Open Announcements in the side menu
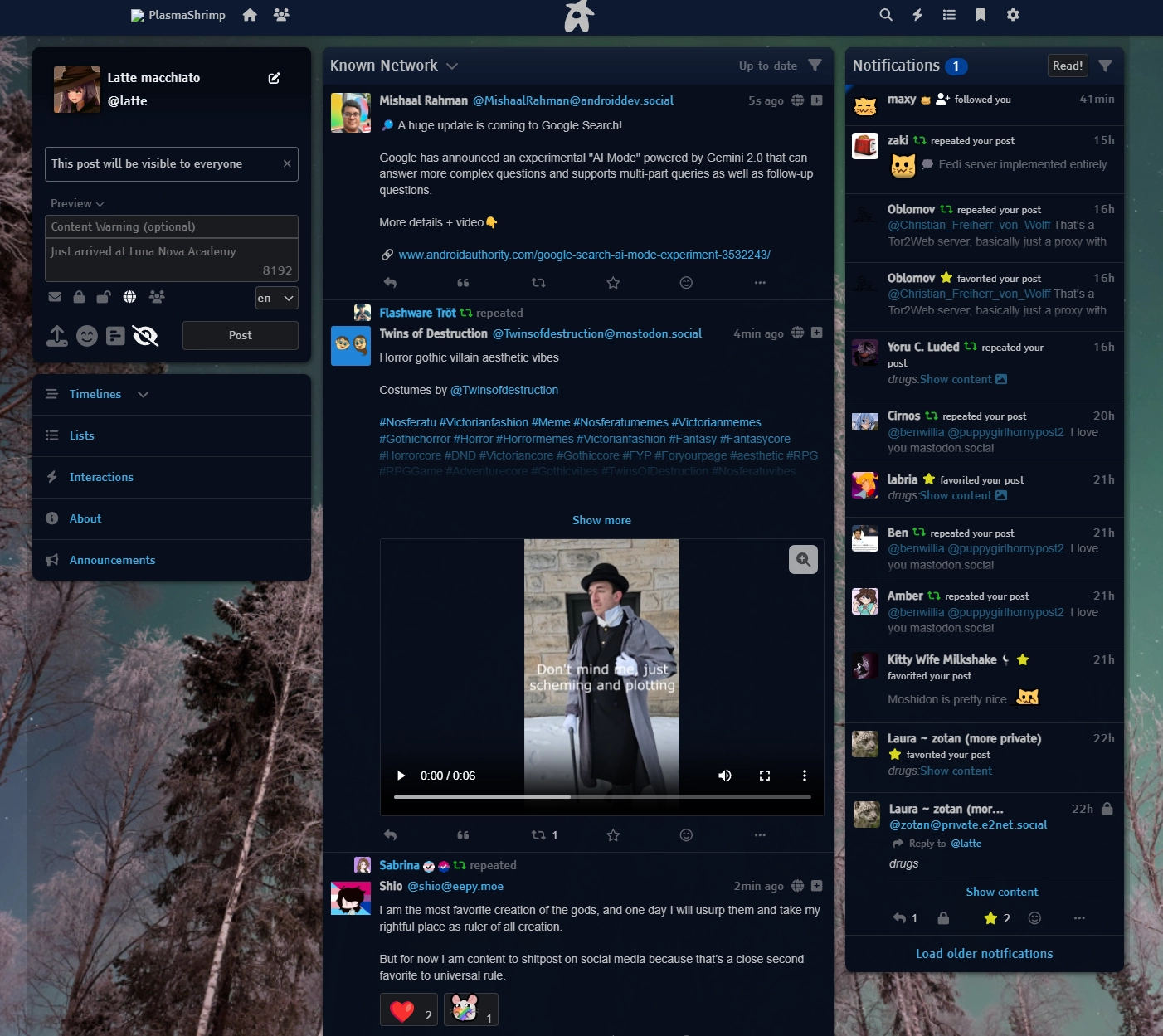Image resolution: width=1163 pixels, height=1036 pixels. click(112, 560)
